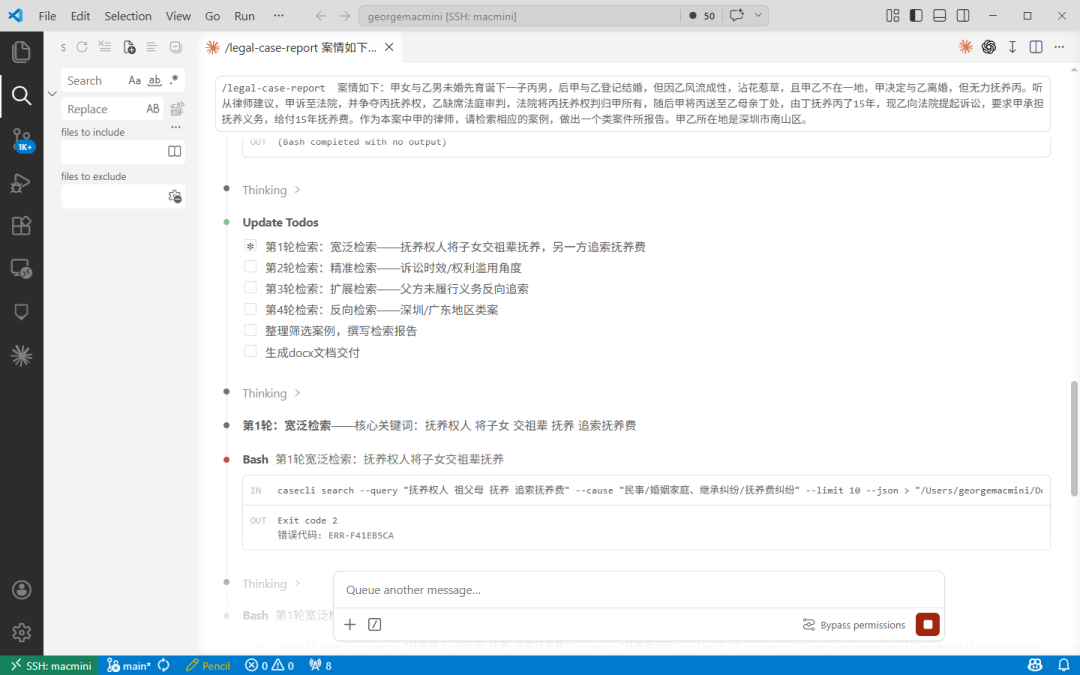The height and width of the screenshot is (675, 1080).
Task: Open Source Control view with 1K+ badge
Action: click(x=21, y=140)
